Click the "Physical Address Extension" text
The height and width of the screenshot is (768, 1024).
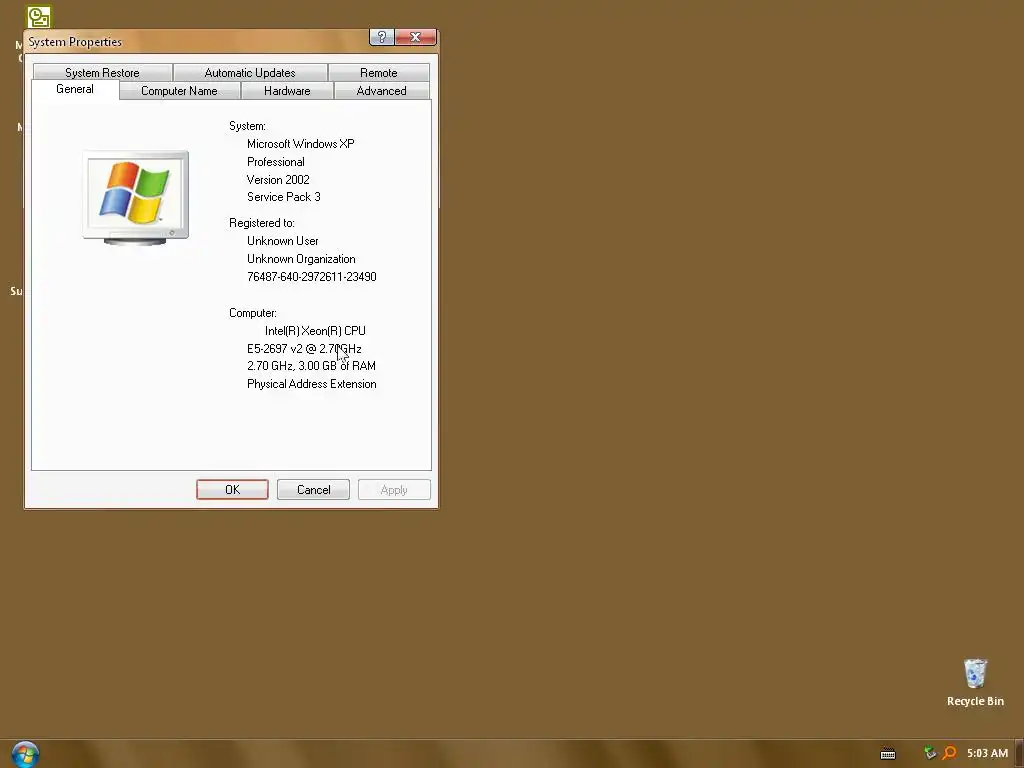tap(312, 384)
